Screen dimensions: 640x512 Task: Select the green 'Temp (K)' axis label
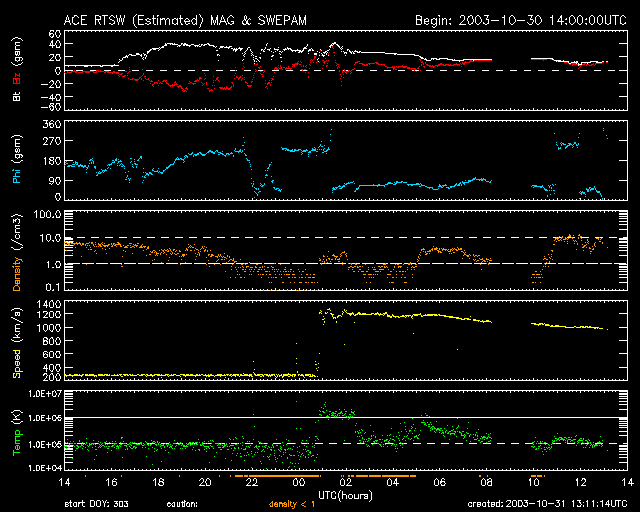(17, 431)
